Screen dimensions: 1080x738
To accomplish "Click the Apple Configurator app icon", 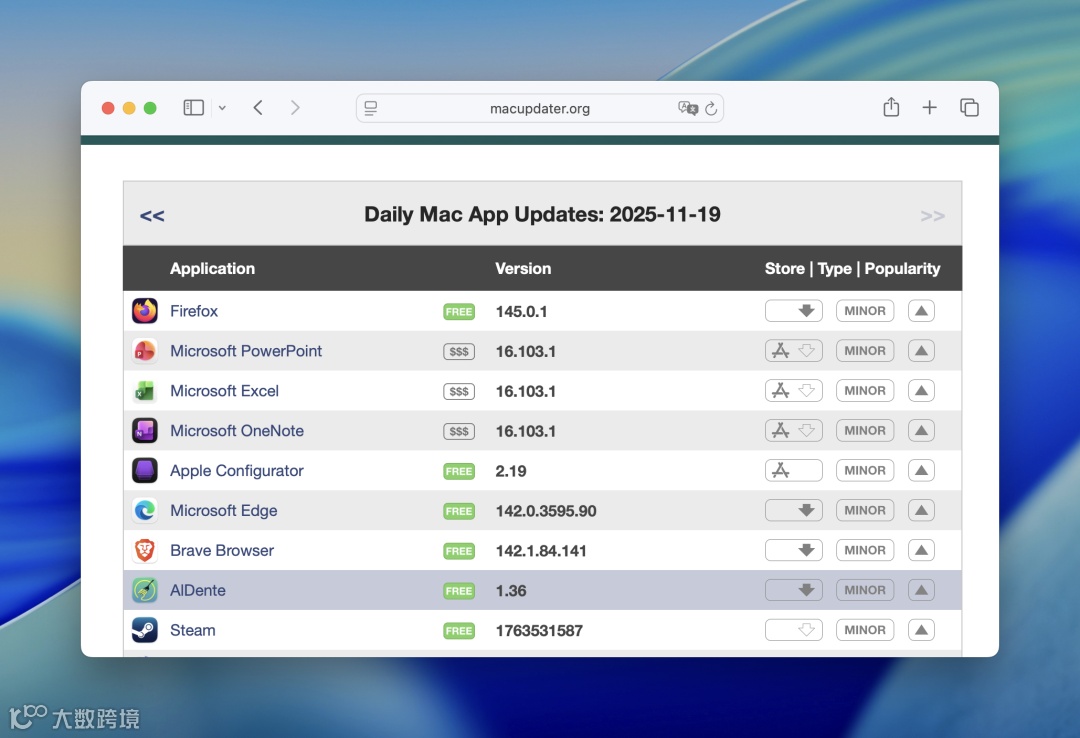I will pyautogui.click(x=145, y=471).
